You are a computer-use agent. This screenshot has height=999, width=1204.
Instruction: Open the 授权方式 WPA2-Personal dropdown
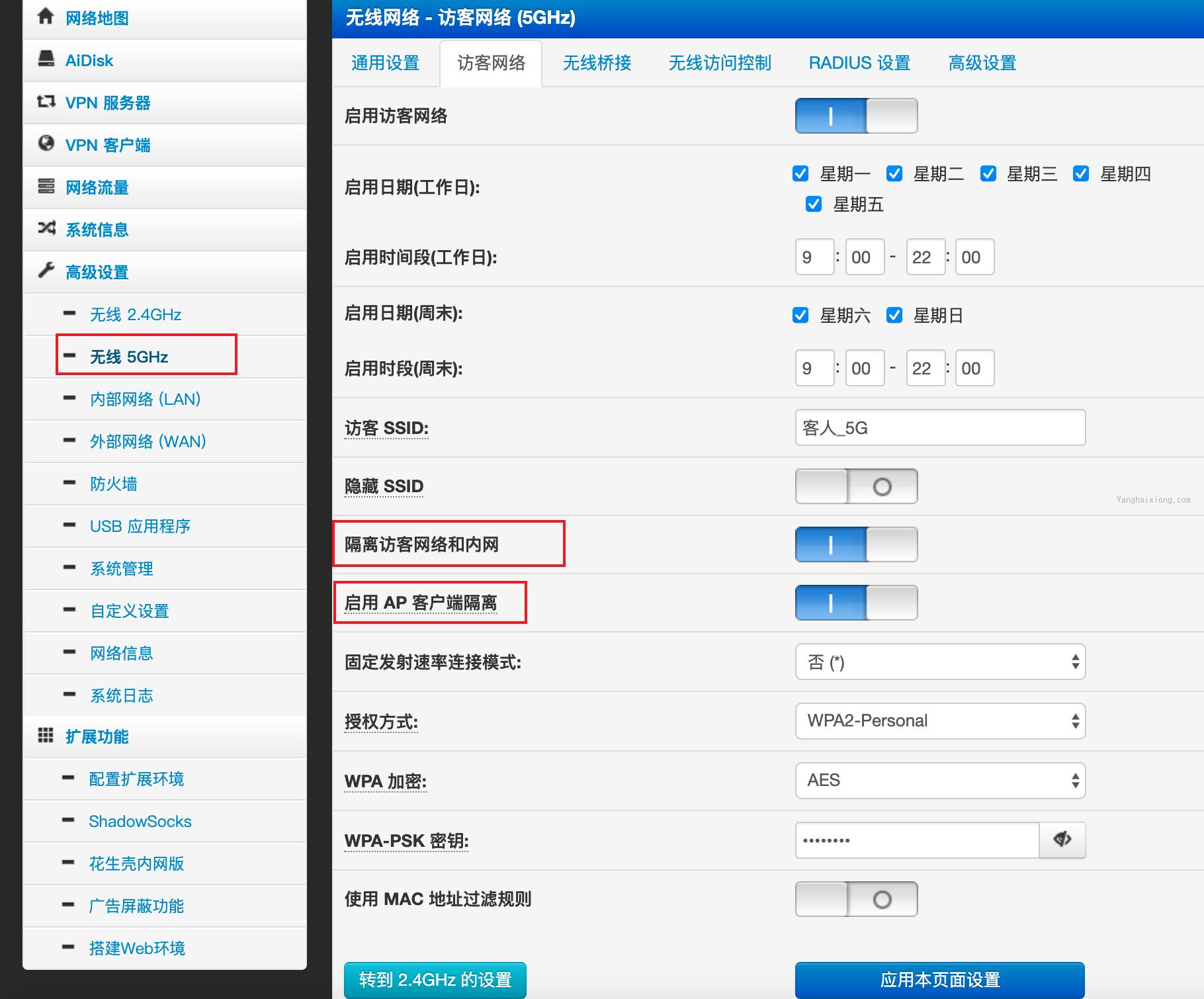(x=940, y=721)
